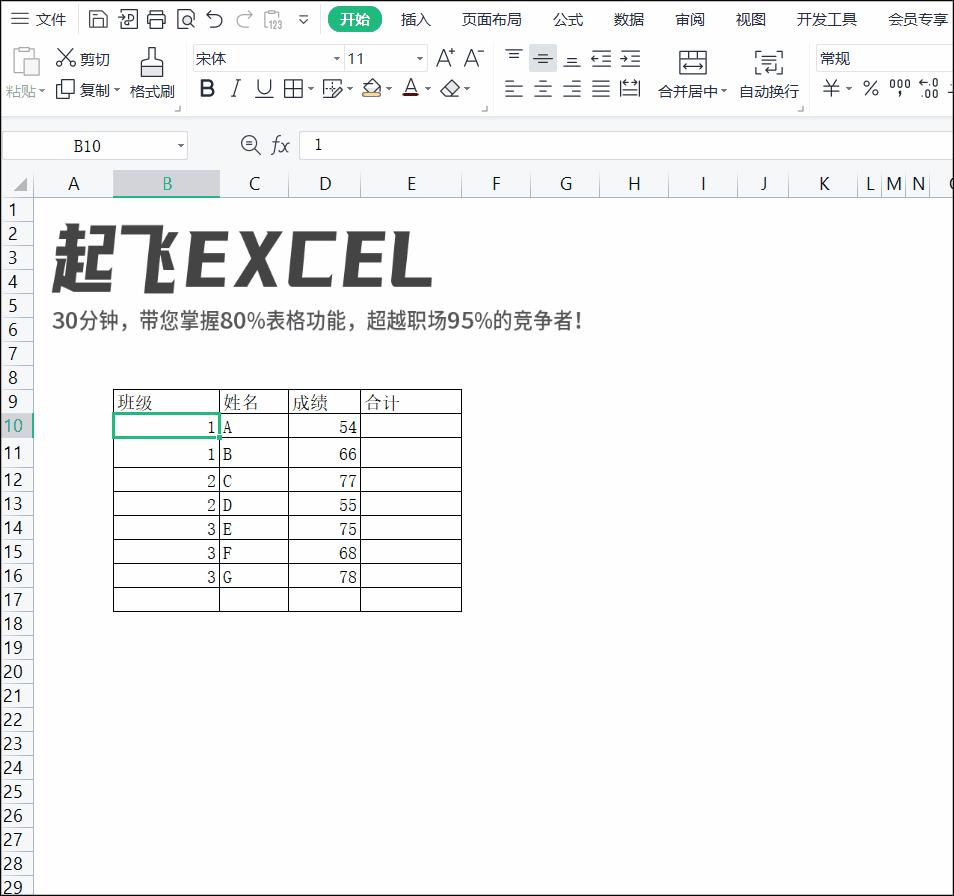Click the draw border pencil icon

pyautogui.click(x=332, y=89)
